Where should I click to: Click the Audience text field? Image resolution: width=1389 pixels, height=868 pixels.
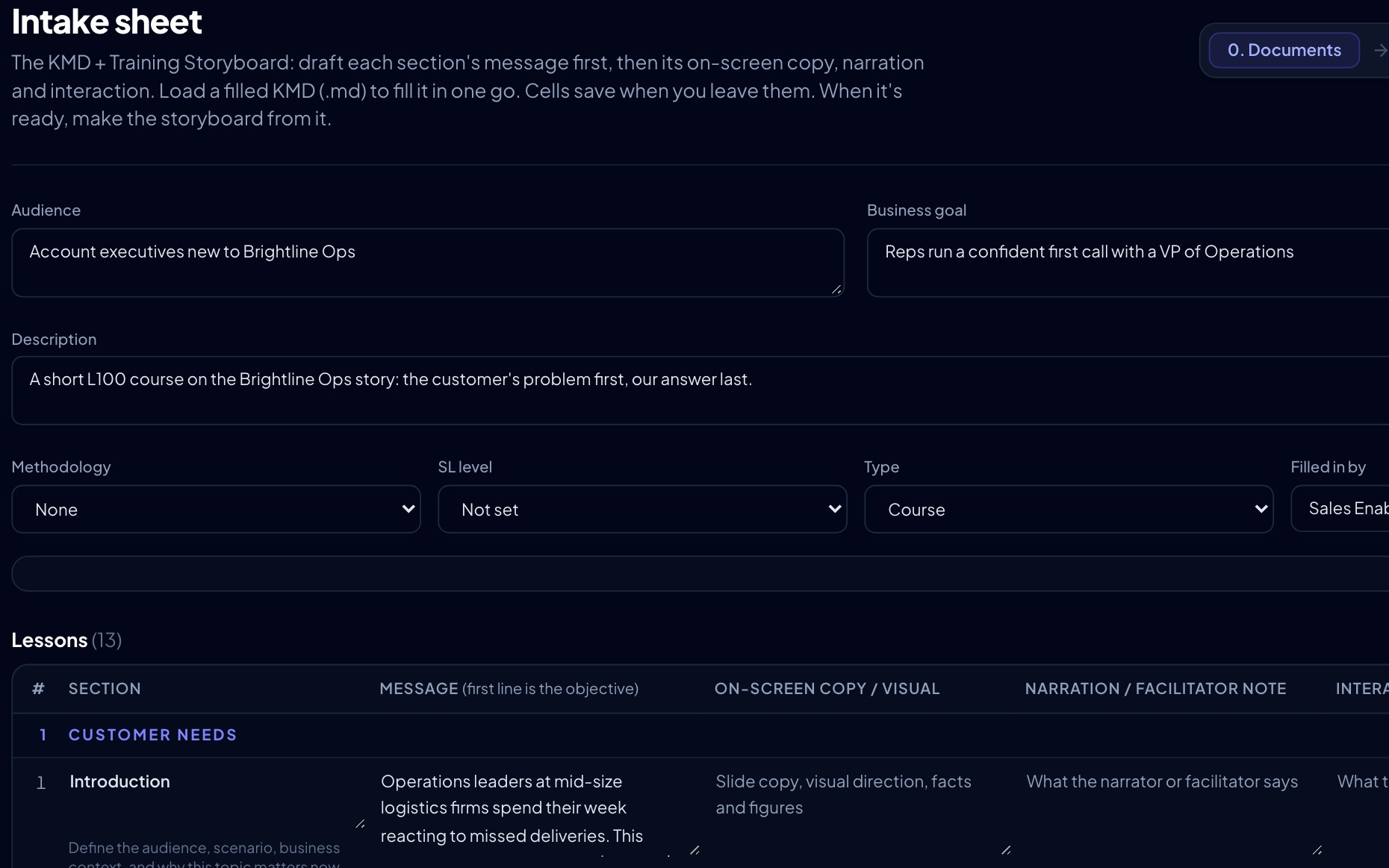pos(428,263)
